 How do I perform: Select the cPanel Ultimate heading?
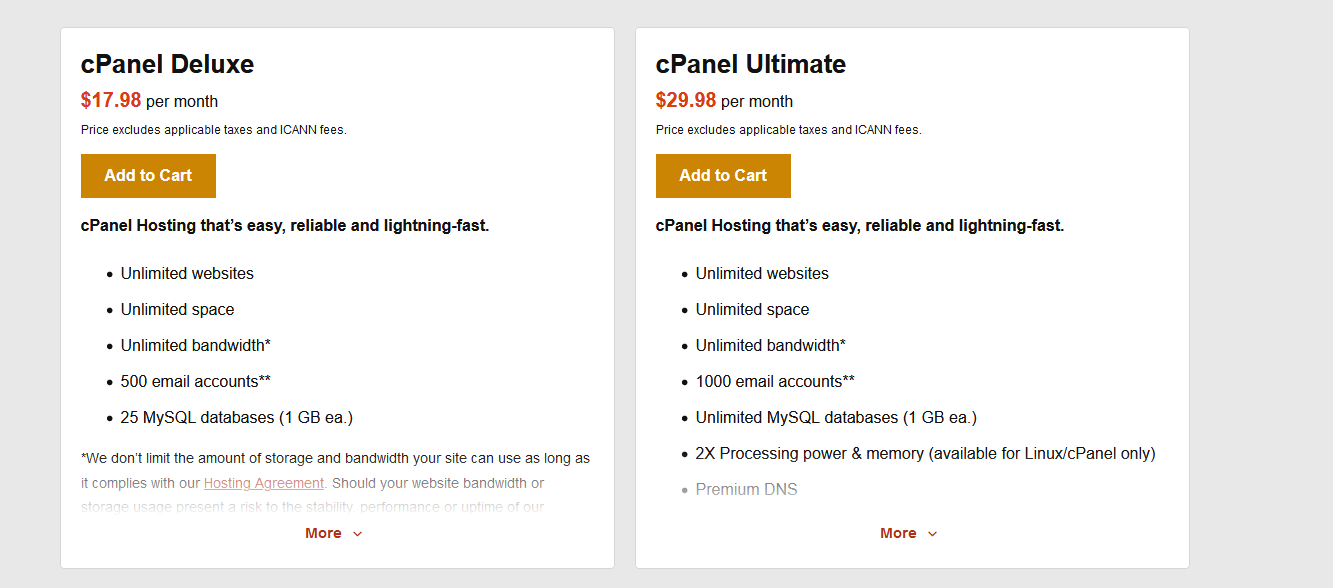(751, 64)
